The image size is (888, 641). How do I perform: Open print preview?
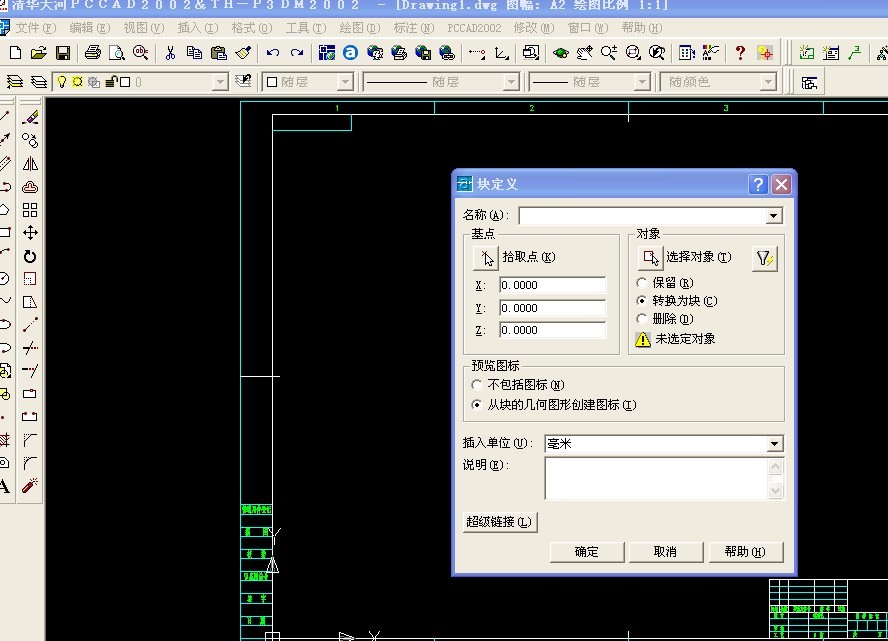point(117,53)
